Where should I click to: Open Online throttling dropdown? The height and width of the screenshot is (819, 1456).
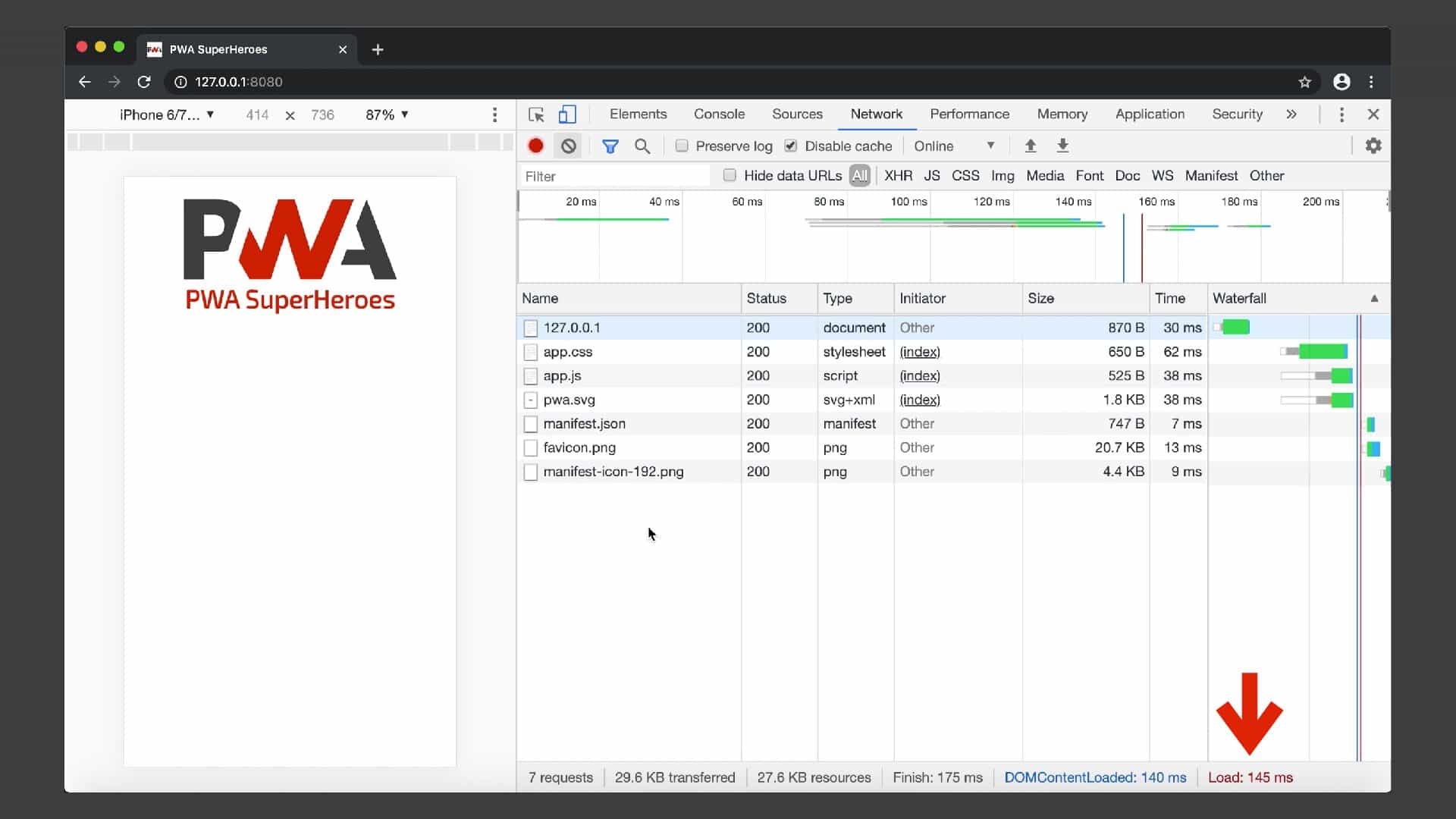coord(954,146)
